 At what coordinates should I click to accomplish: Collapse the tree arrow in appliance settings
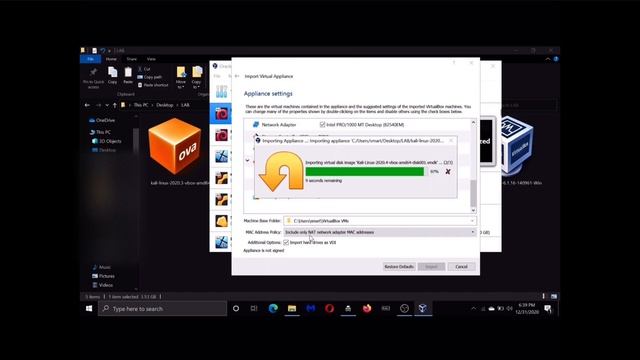pos(247,160)
